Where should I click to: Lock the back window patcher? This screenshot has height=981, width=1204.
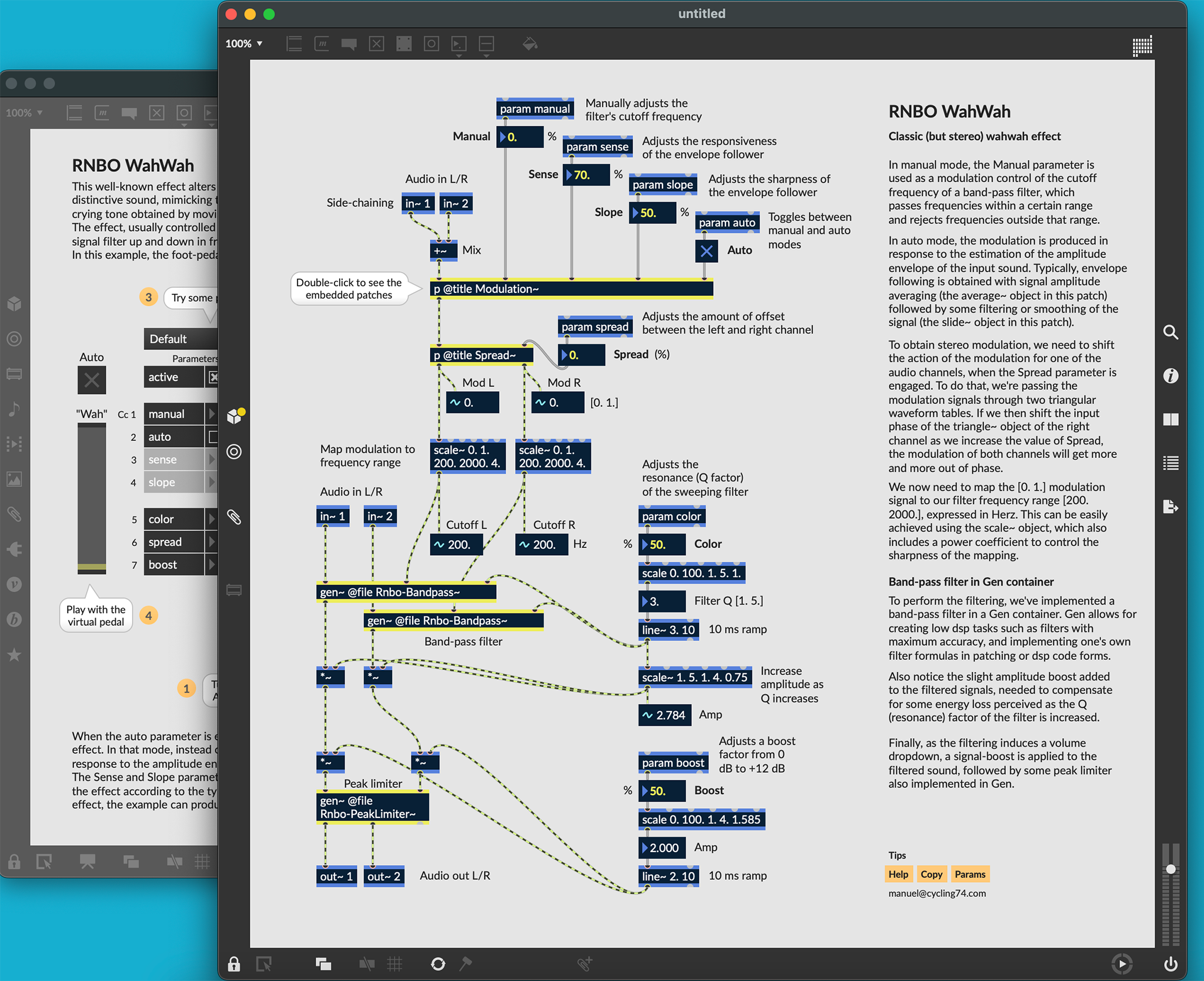click(14, 862)
